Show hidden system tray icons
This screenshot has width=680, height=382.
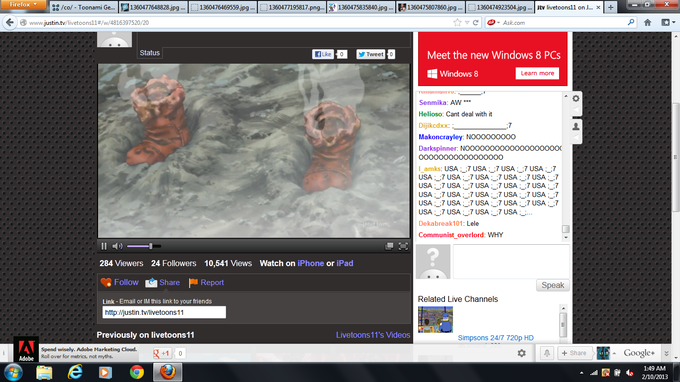[582, 373]
